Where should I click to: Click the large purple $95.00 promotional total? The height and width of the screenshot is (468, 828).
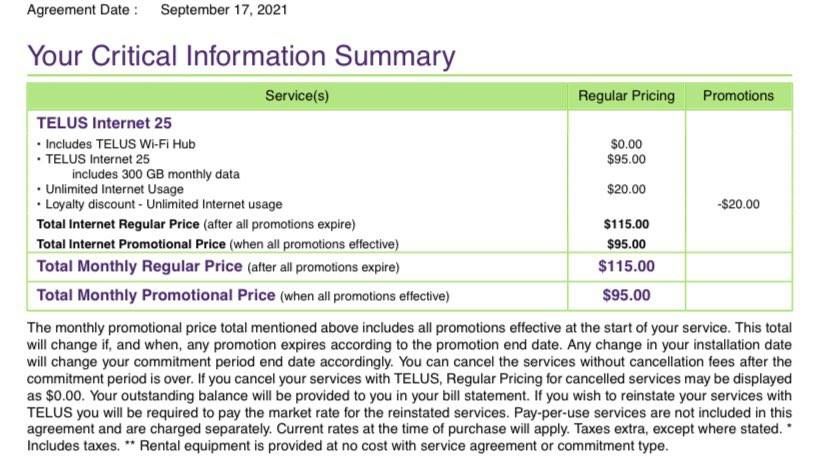626,295
